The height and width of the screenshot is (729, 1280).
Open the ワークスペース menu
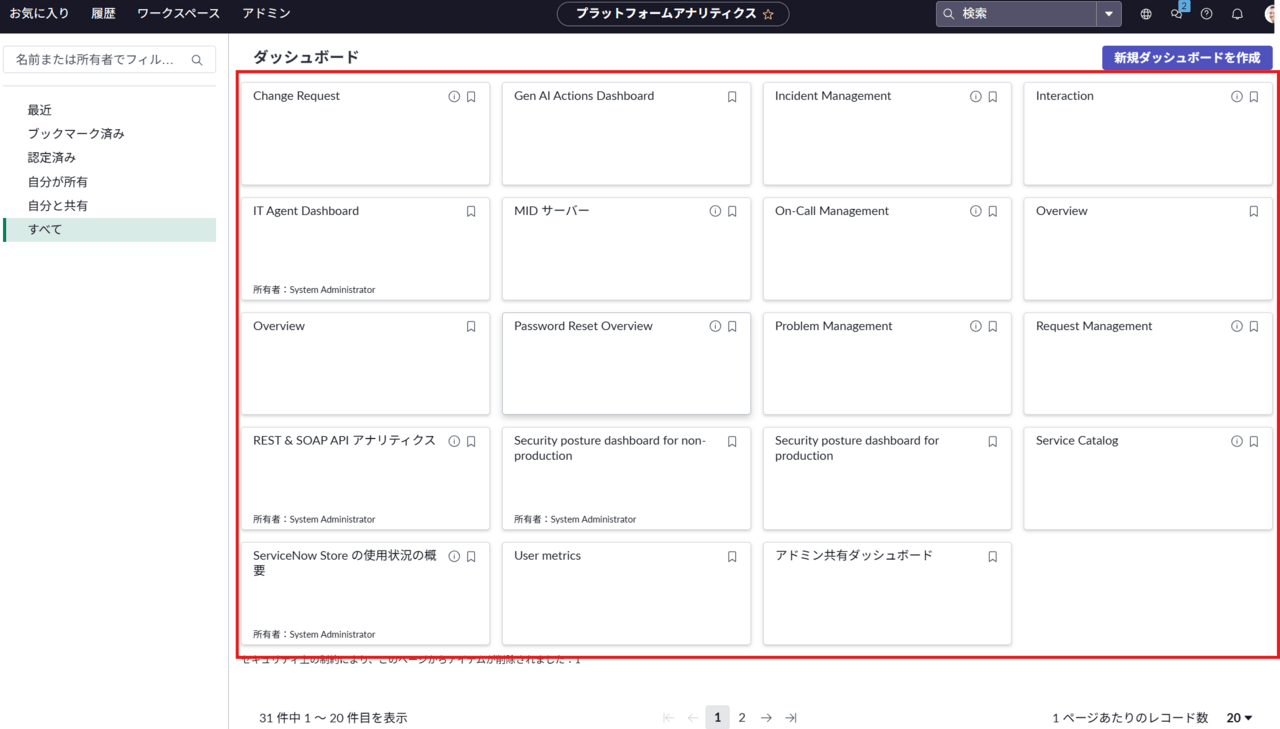click(178, 14)
